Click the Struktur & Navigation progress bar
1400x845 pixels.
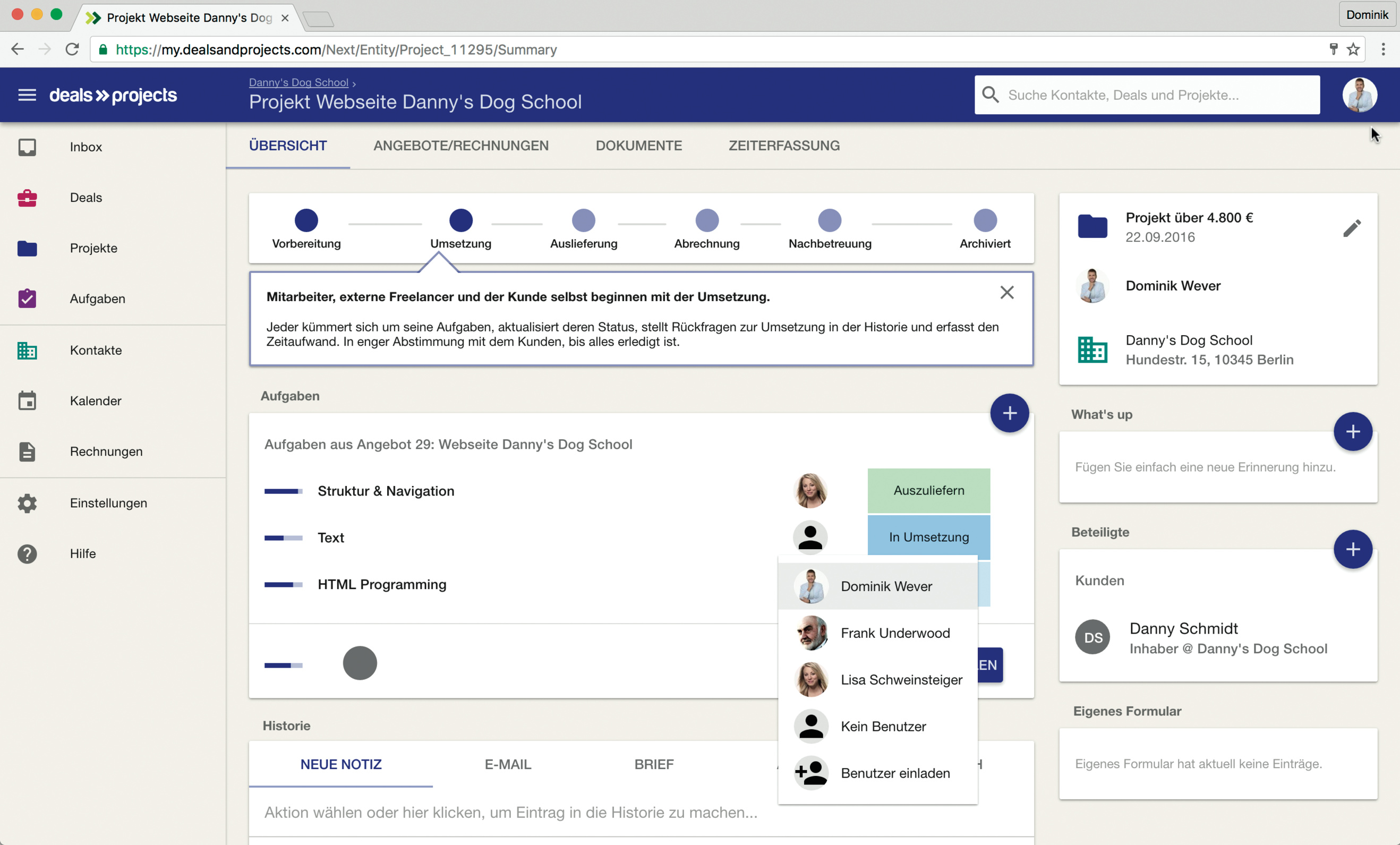tap(283, 491)
